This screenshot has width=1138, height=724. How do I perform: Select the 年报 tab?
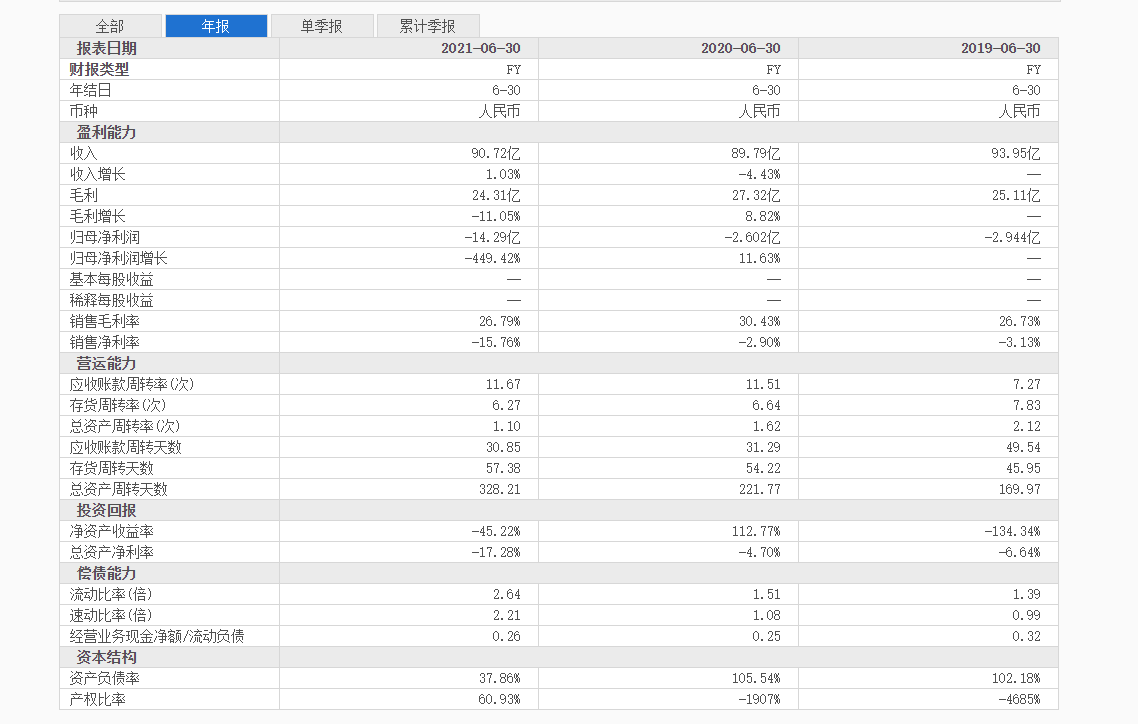pos(216,26)
